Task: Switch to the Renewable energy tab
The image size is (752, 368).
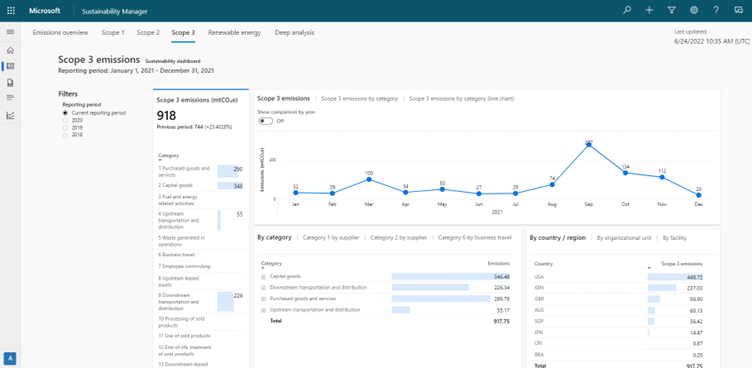Action: click(235, 33)
